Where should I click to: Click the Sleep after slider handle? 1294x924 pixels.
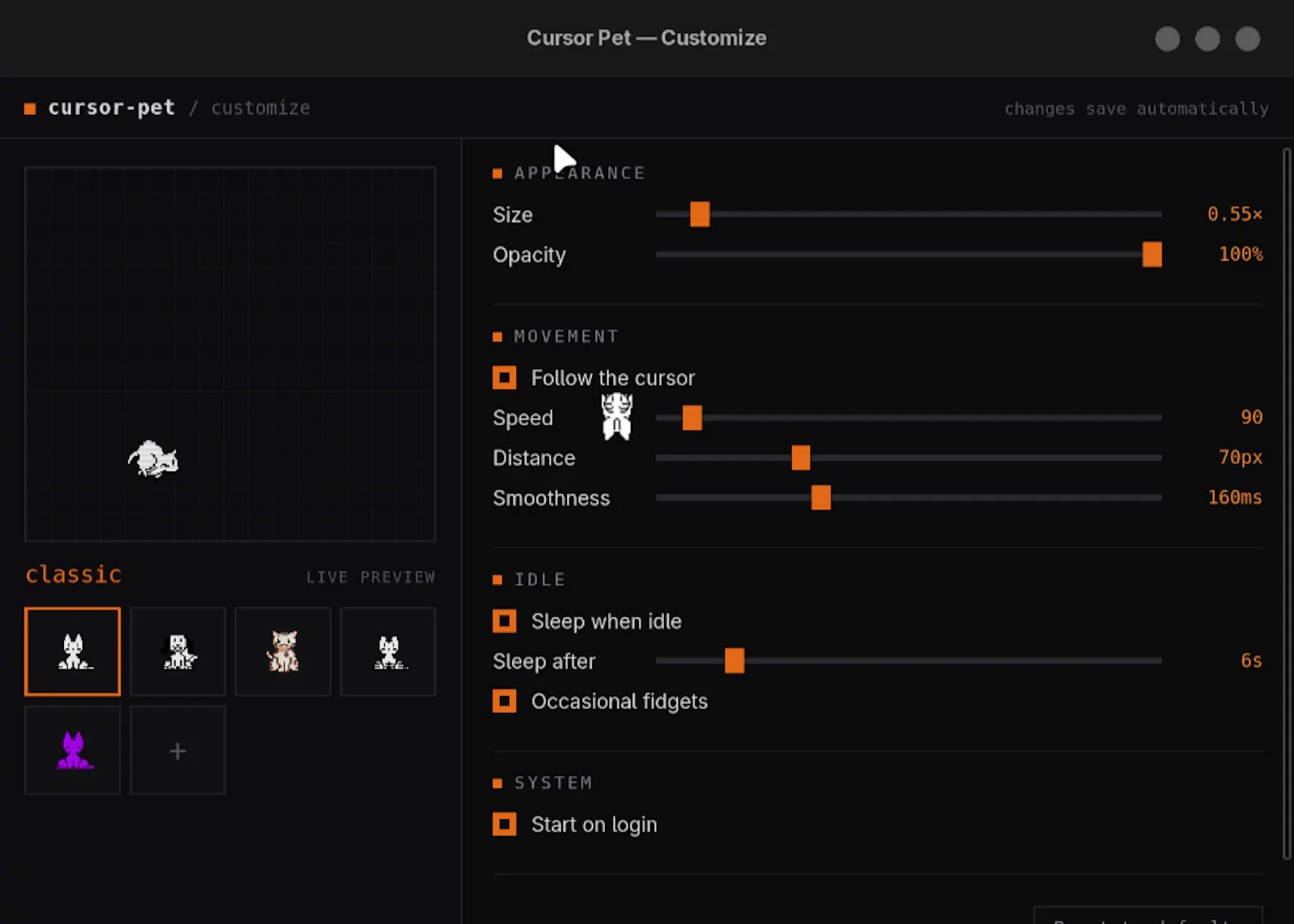coord(734,660)
